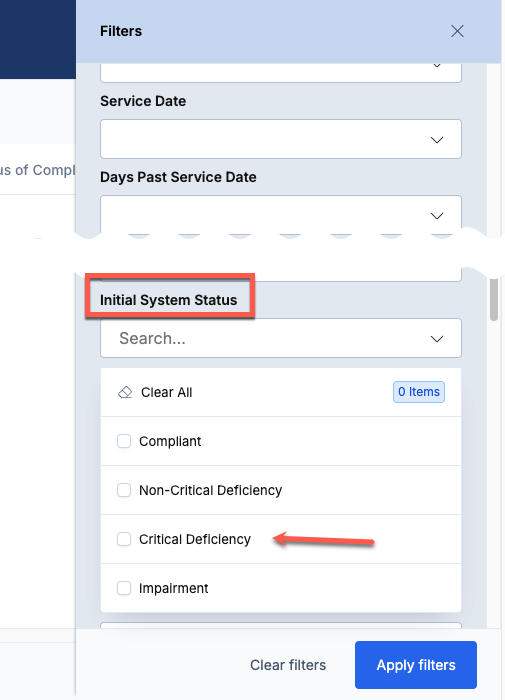This screenshot has height=700, width=505.
Task: Click the Initial System Status heading
Action: coord(168,300)
